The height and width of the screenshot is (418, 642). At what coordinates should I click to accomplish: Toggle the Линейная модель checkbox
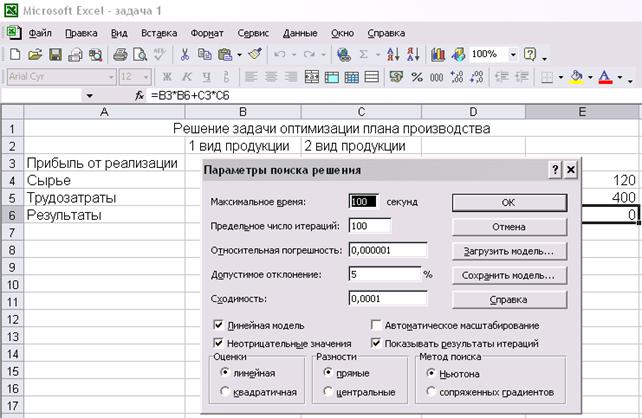point(220,326)
